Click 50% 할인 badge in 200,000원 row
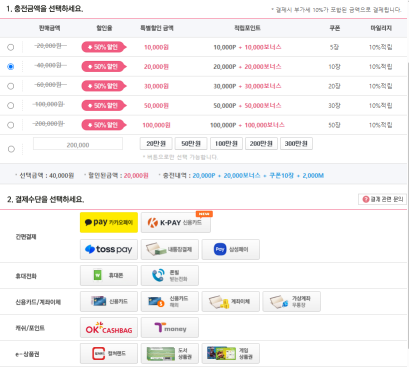 point(104,125)
